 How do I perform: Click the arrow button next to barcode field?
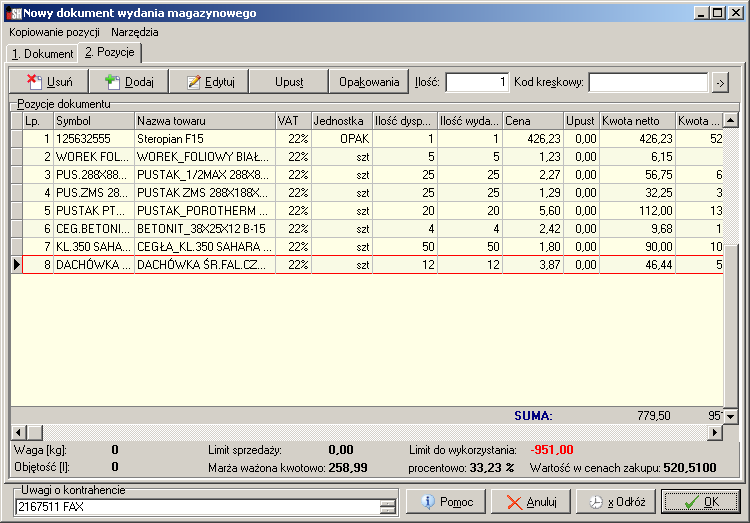pyautogui.click(x=720, y=83)
